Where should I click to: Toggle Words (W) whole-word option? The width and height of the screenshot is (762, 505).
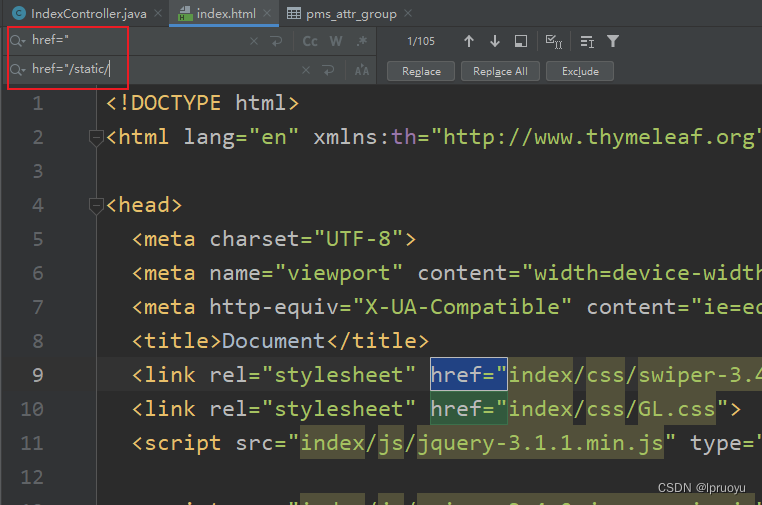click(336, 41)
